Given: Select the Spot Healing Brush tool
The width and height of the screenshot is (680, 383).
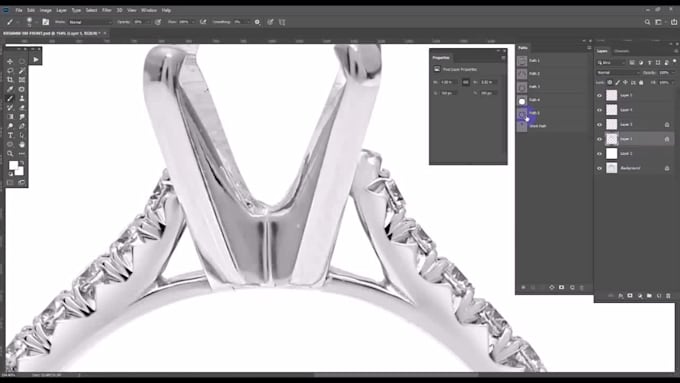Looking at the screenshot, I should [x=22, y=89].
